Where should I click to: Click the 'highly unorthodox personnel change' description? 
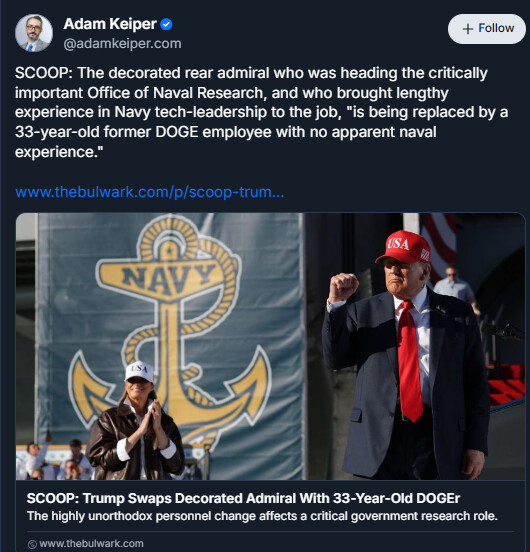click(x=262, y=516)
